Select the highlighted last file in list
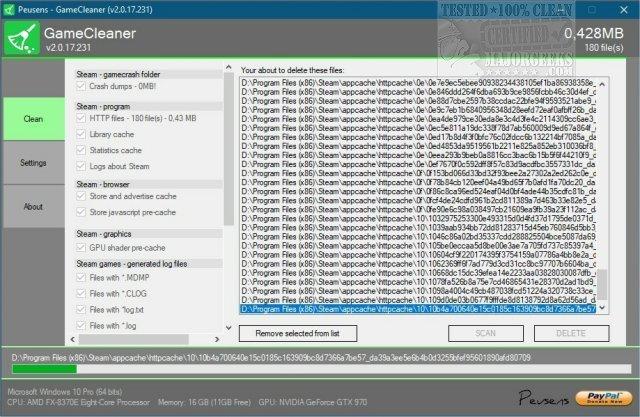The width and height of the screenshot is (640, 417). pyautogui.click(x=418, y=310)
